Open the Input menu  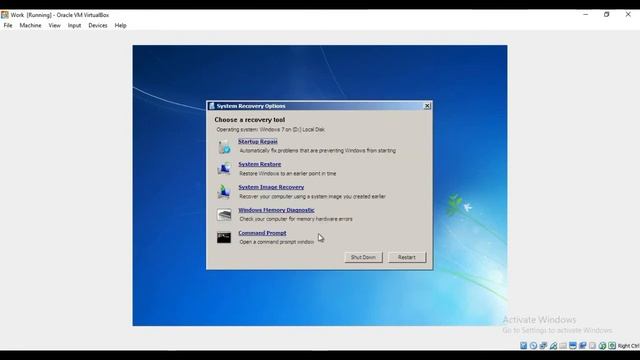pyautogui.click(x=74, y=25)
